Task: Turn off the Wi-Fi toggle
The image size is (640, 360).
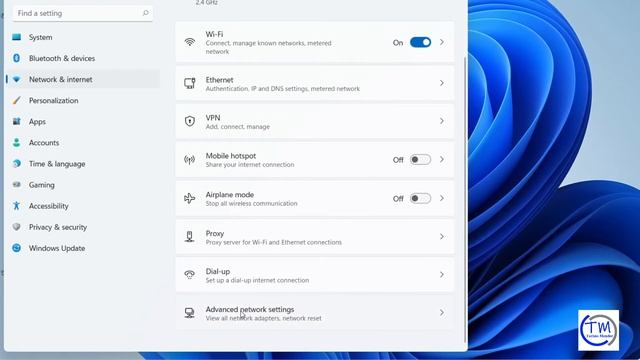Action: pos(420,42)
